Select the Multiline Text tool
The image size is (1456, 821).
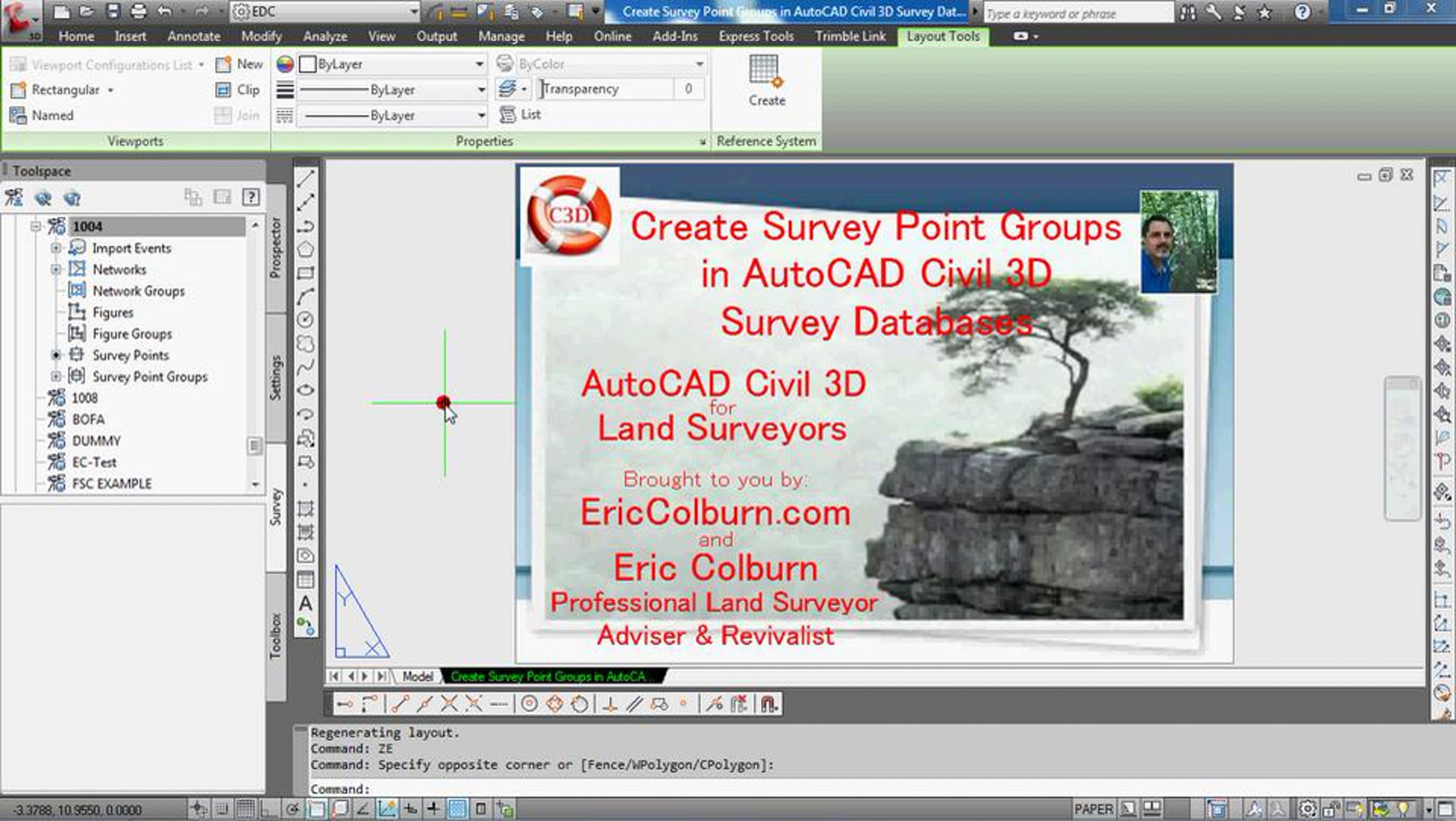point(305,604)
